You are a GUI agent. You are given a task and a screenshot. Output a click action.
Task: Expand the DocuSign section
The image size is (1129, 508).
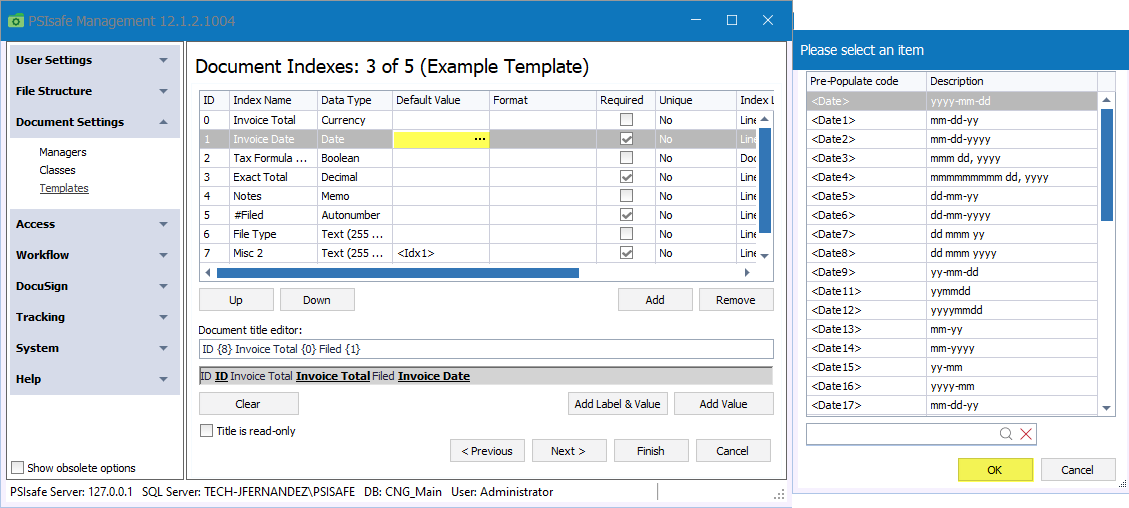click(x=95, y=286)
